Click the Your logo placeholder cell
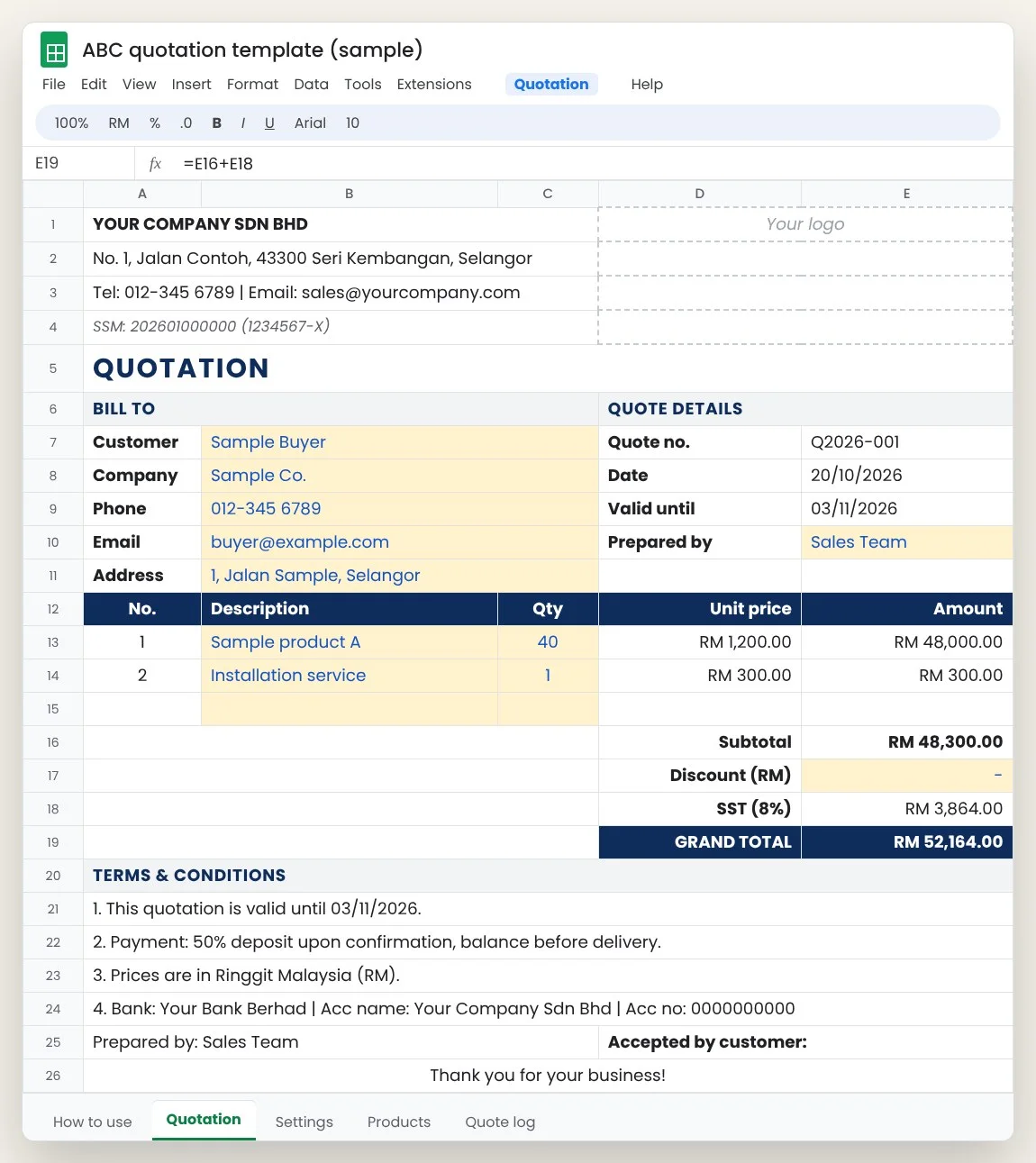Viewport: 1036px width, 1163px height. (805, 224)
